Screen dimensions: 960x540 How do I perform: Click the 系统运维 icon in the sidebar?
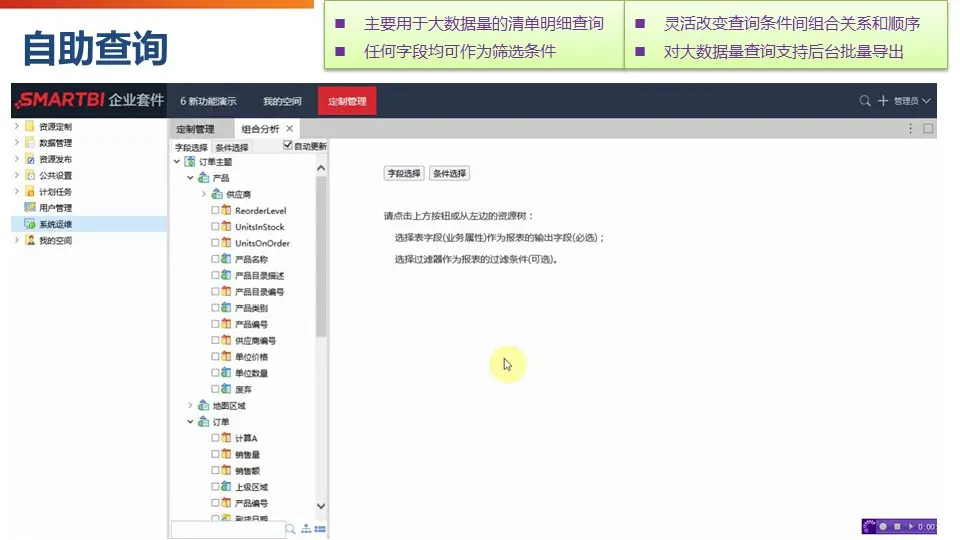(x=29, y=224)
